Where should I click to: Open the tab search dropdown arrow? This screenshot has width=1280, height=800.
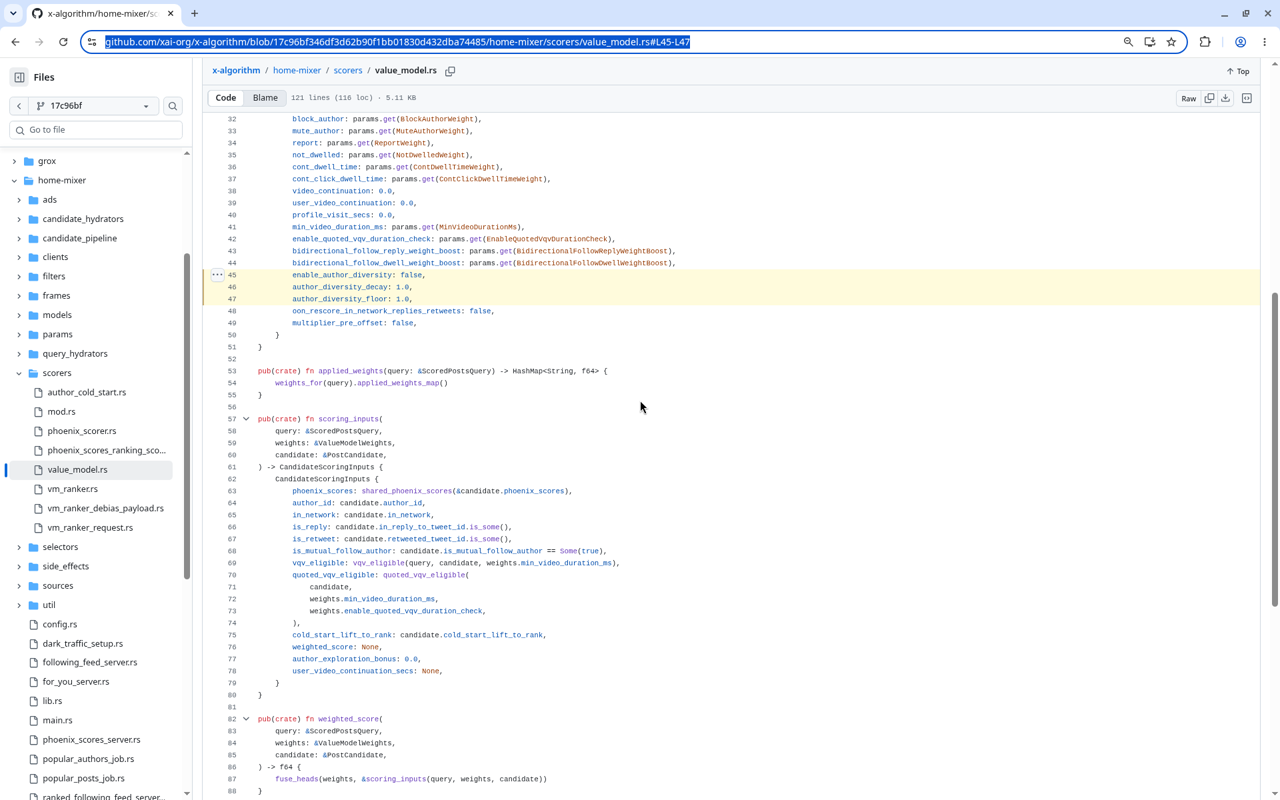[x=13, y=14]
